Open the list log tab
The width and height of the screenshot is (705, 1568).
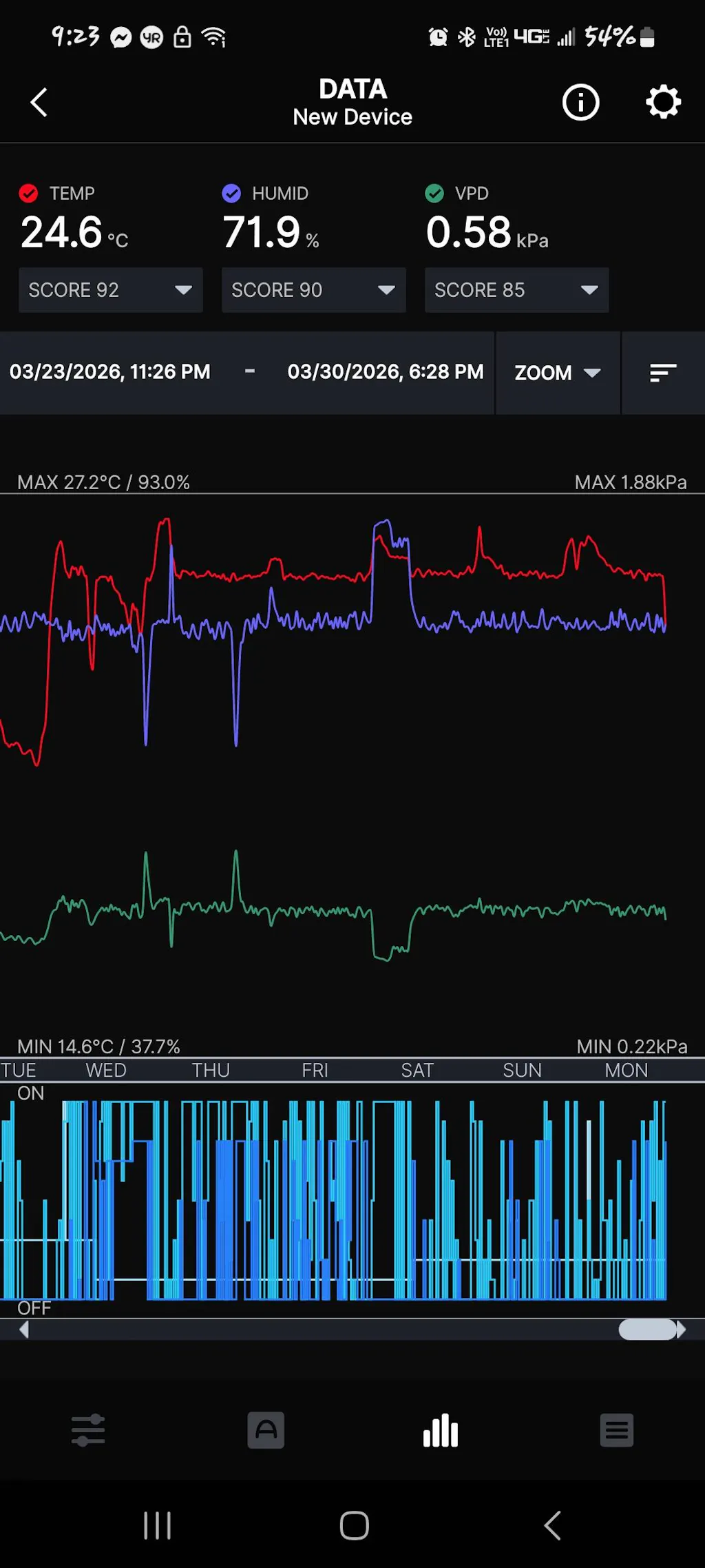pos(616,1431)
